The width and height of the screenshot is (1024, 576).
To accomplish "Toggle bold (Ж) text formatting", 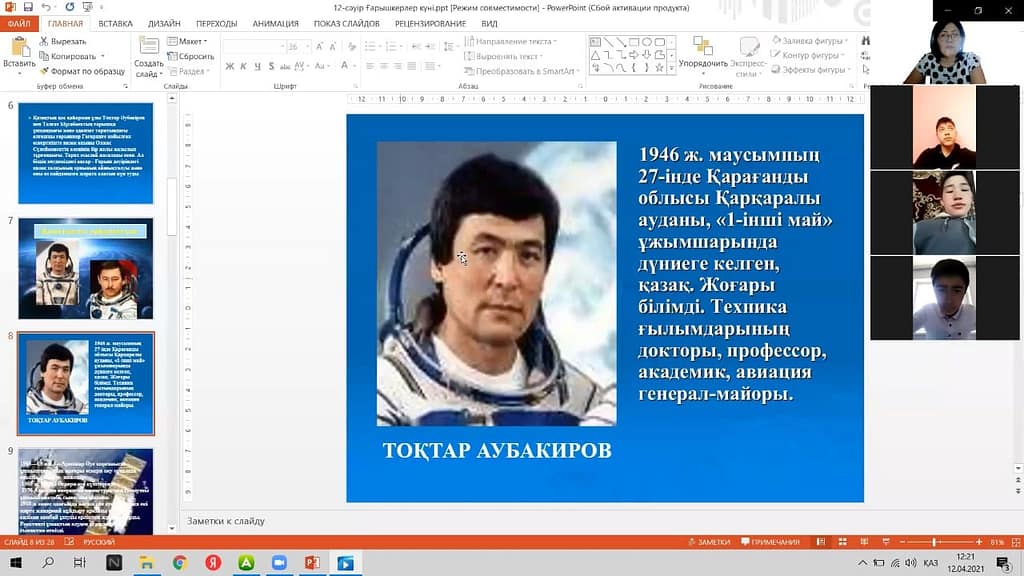I will (x=229, y=66).
